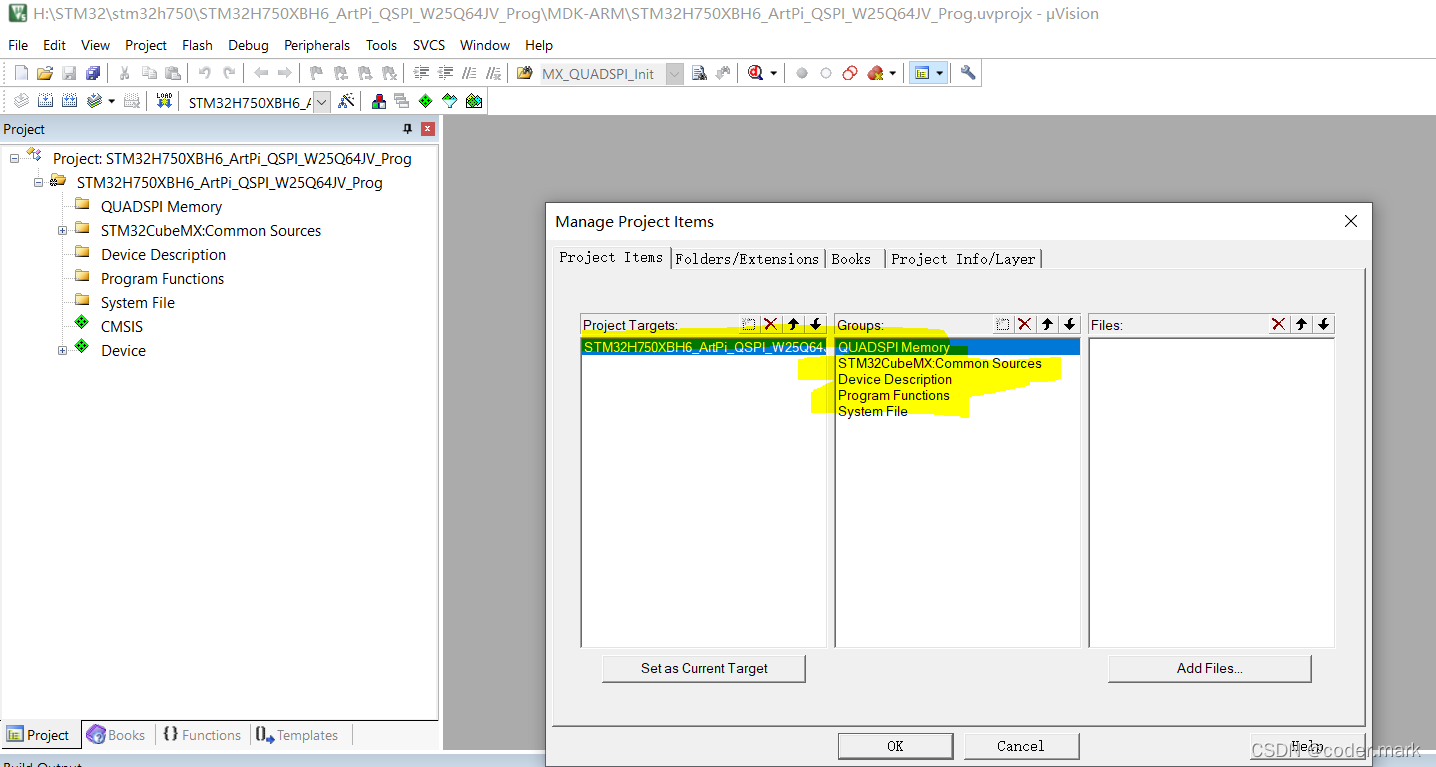
Task: Select CMSIS component in project tree
Action: point(121,326)
